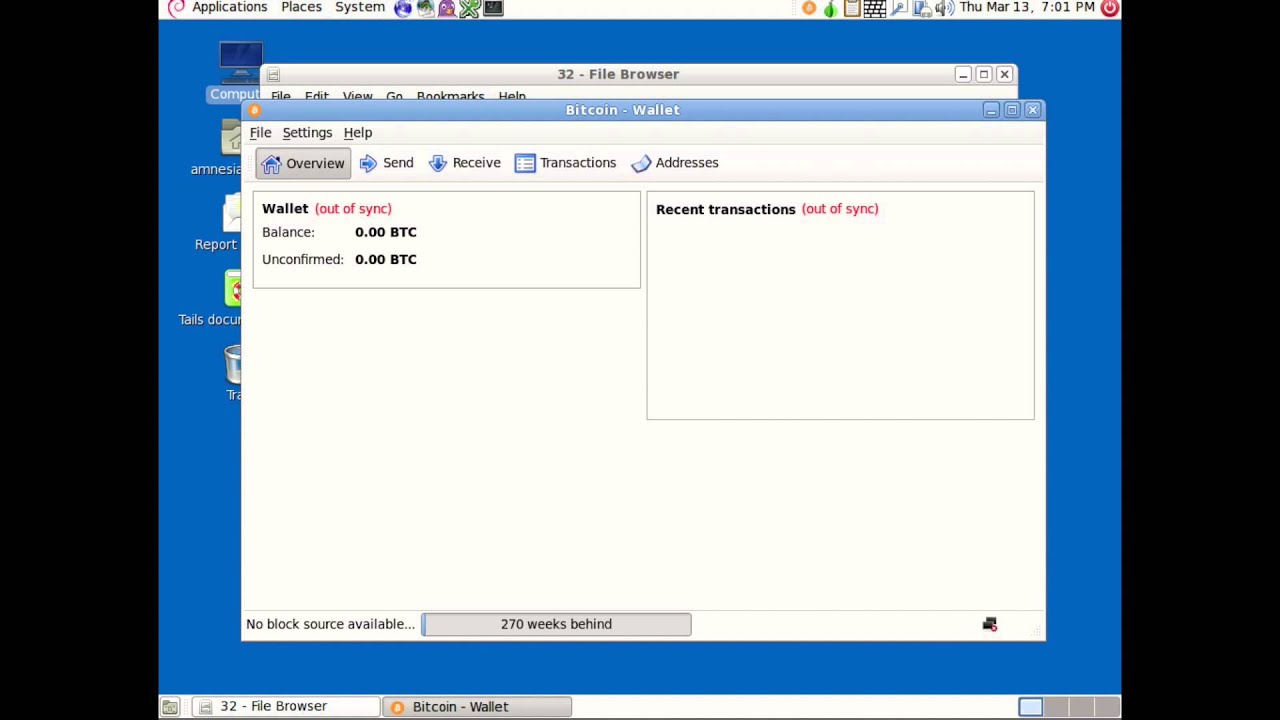Click the Bitcoin window title bar icon
Image resolution: width=1280 pixels, height=720 pixels.
[254, 110]
